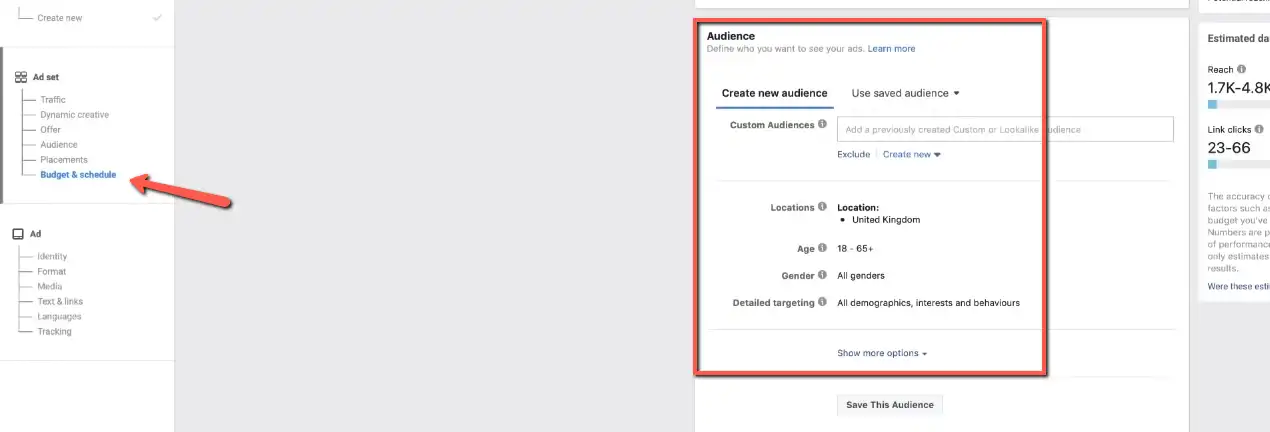Click the Ad set grid icon
The height and width of the screenshot is (432, 1270).
click(20, 77)
